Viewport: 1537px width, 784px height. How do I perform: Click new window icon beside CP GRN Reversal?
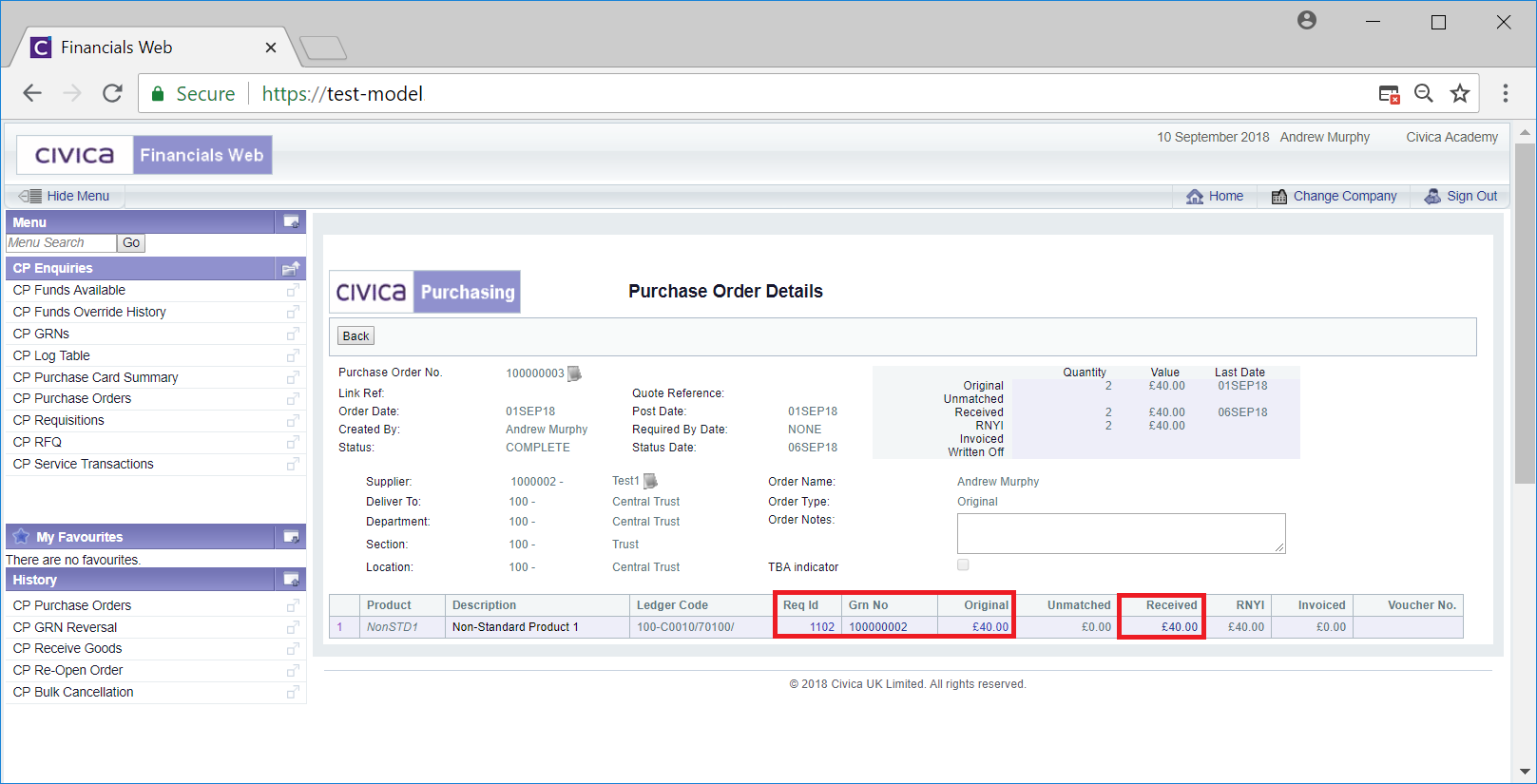tap(293, 627)
